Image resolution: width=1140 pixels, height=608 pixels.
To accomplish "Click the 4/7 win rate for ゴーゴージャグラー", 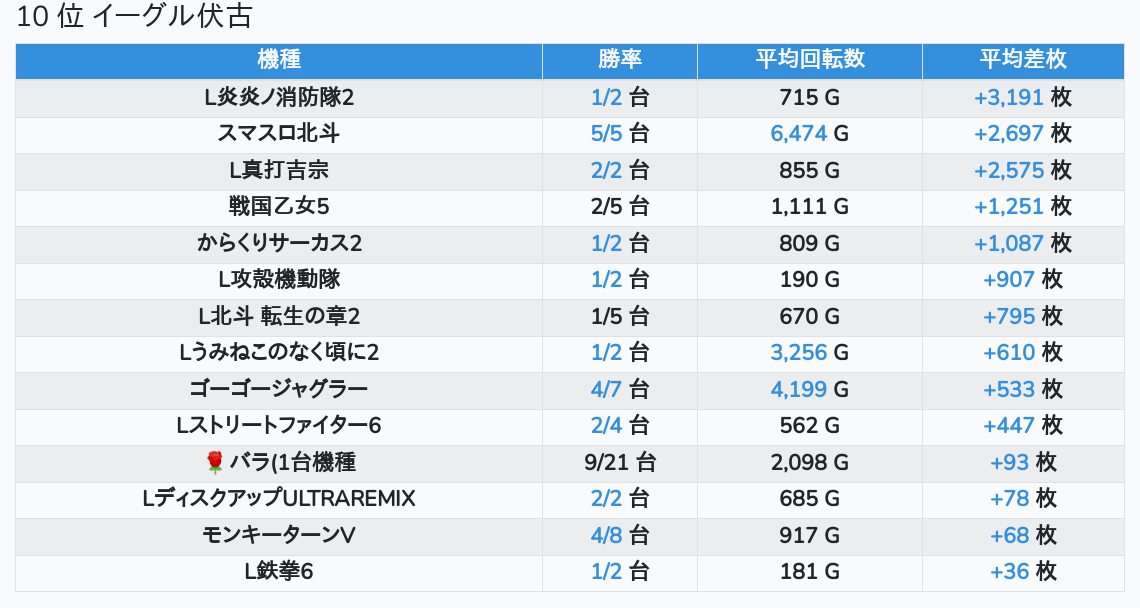I will click(606, 389).
